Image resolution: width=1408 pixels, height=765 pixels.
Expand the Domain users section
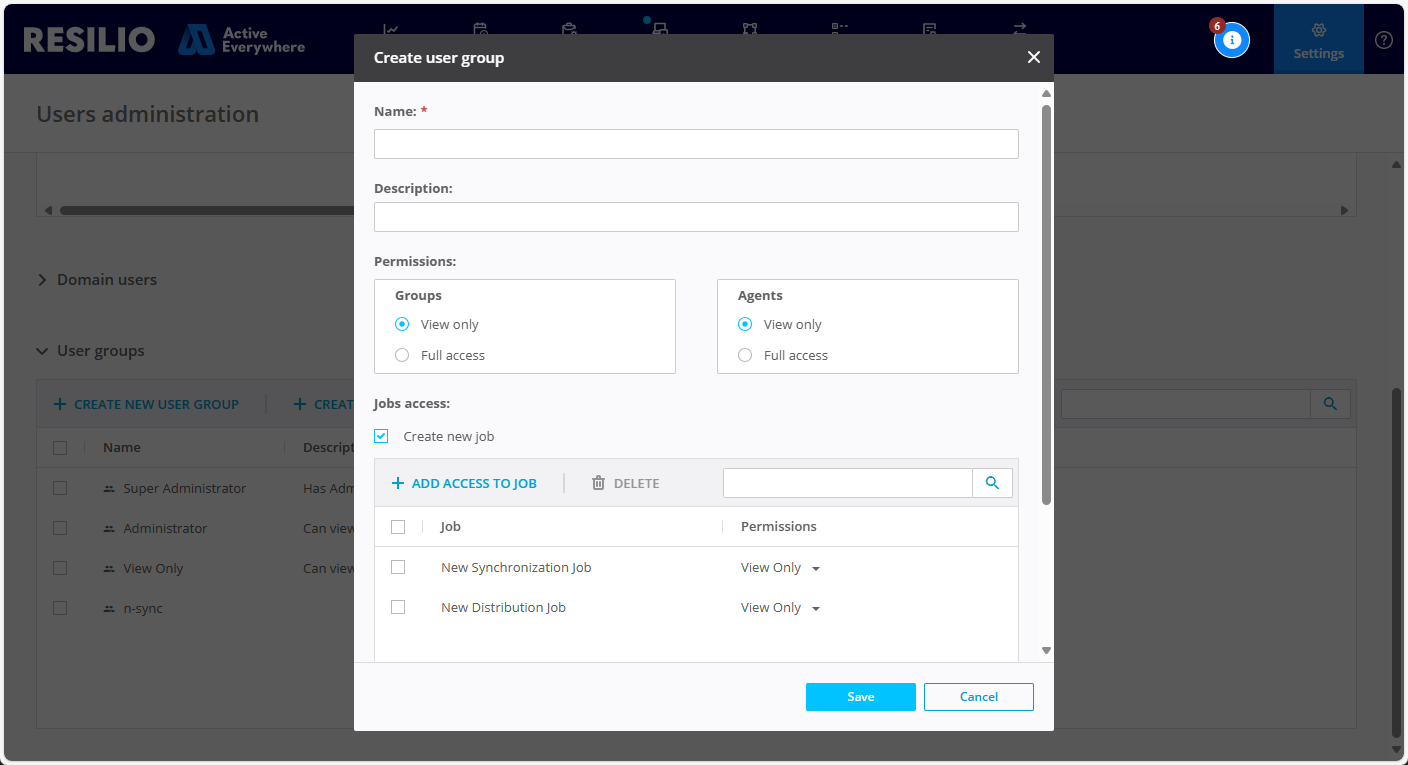(43, 280)
